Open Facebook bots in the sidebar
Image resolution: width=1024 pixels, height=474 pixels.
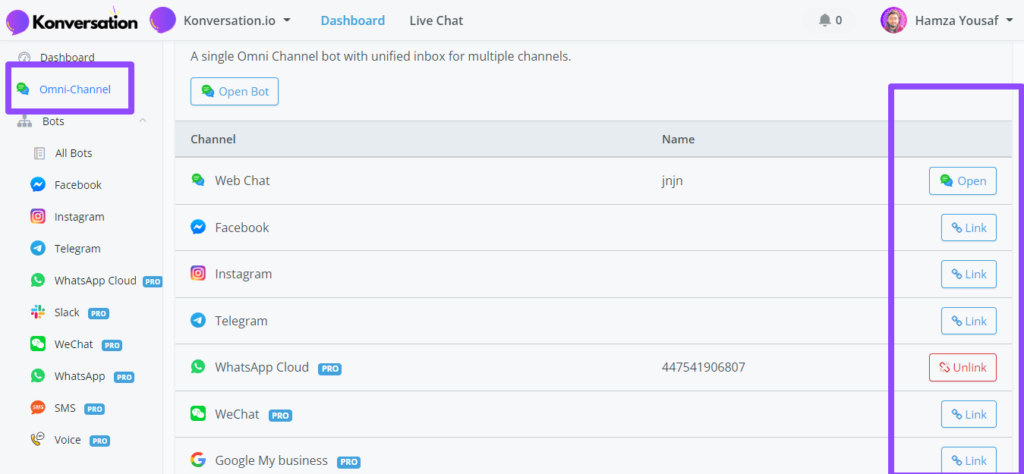tap(78, 185)
